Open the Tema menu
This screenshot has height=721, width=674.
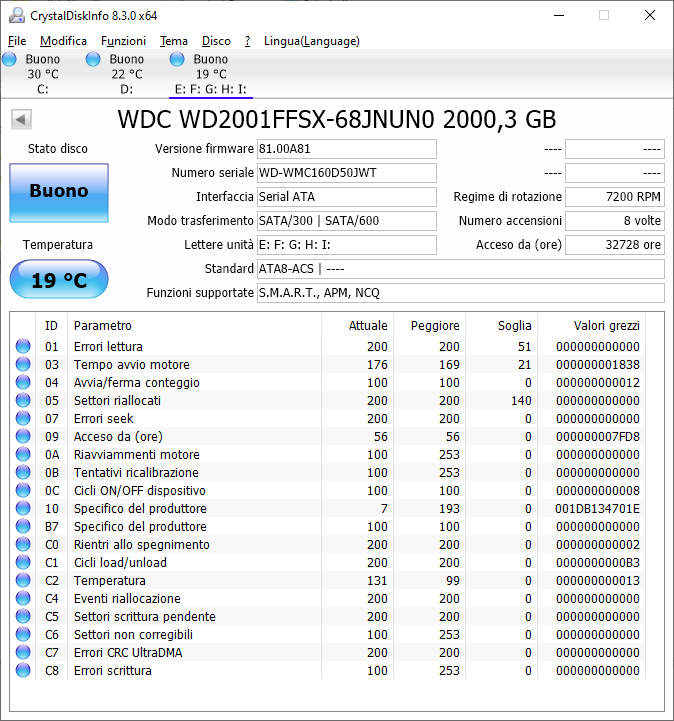click(174, 41)
